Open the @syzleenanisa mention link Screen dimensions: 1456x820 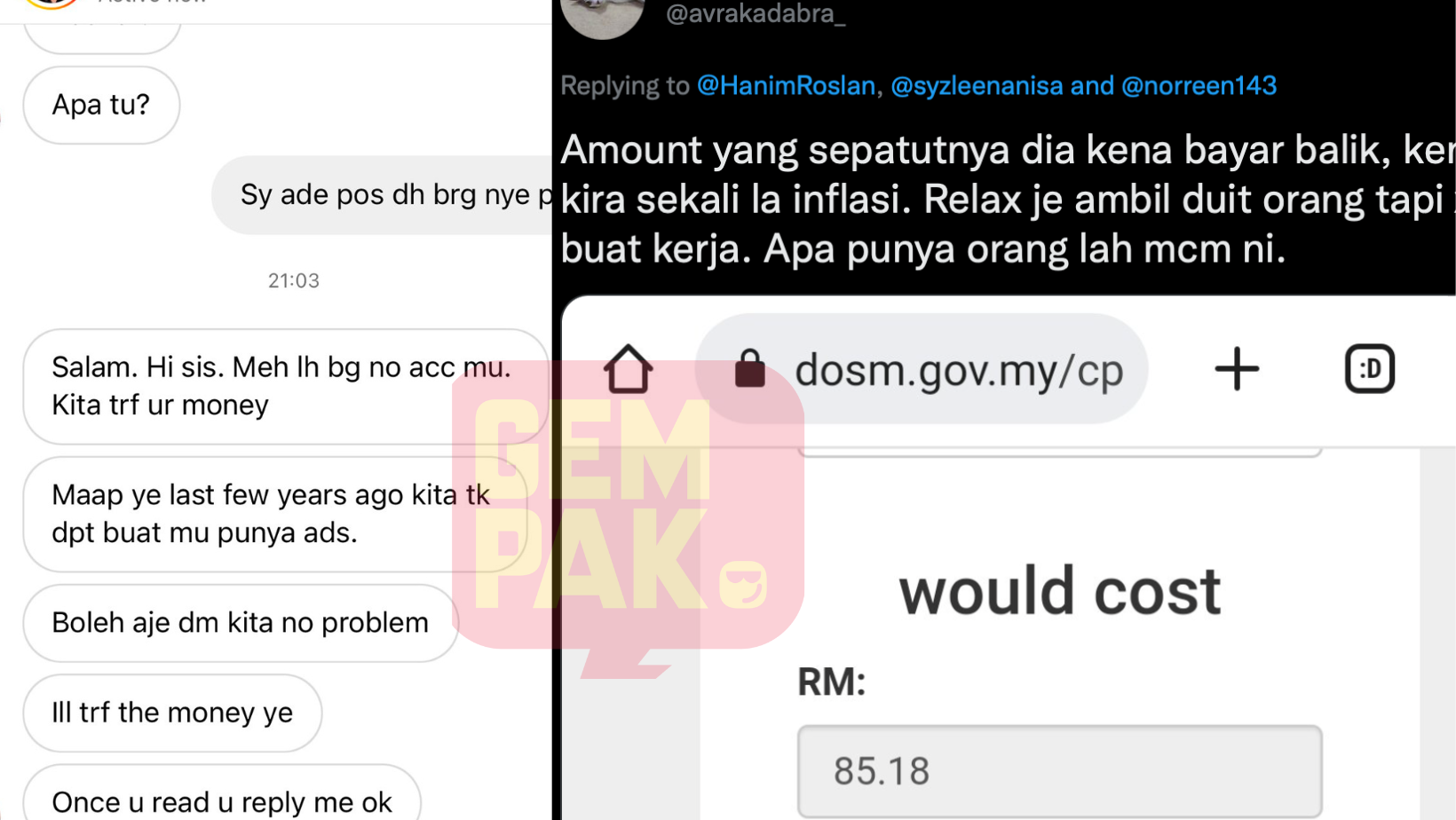(x=977, y=85)
